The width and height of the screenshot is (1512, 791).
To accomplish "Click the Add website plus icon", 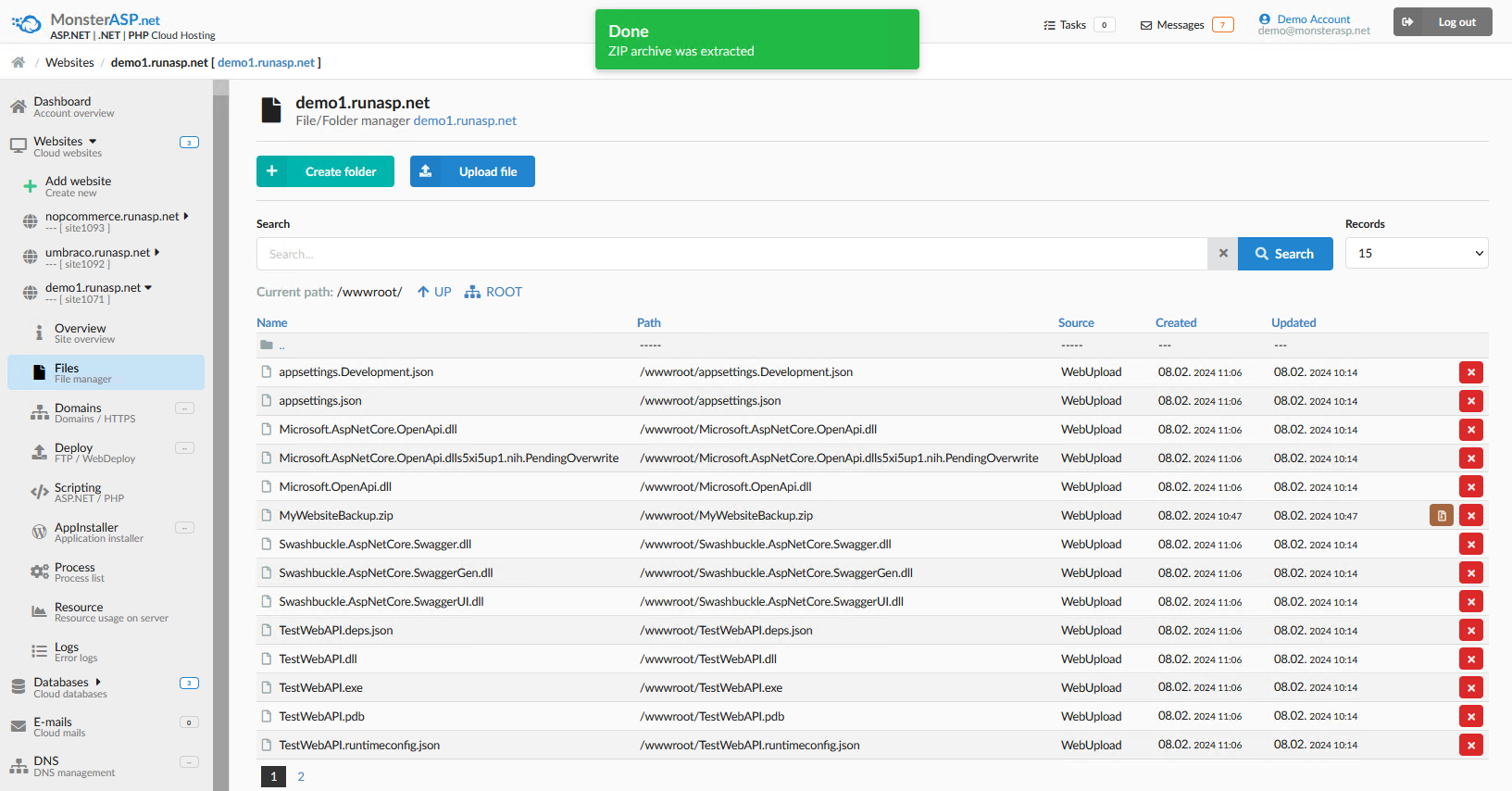I will coord(30,186).
